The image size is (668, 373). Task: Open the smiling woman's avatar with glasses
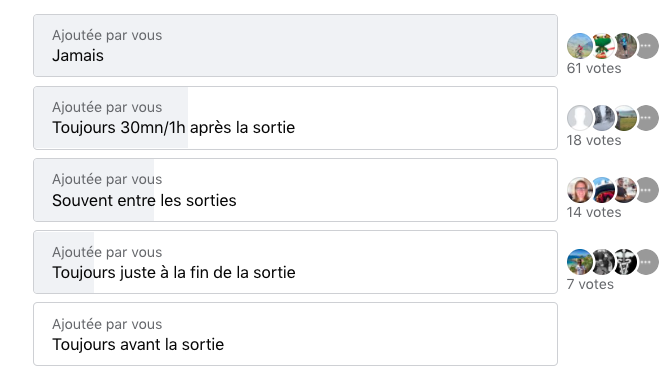coord(580,190)
